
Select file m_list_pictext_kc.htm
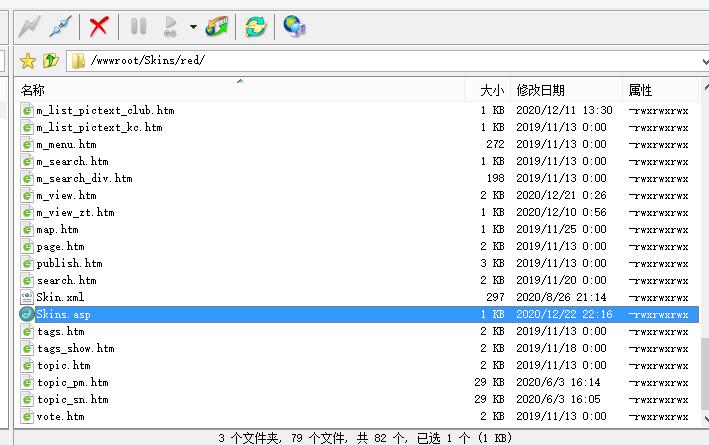click(99, 128)
